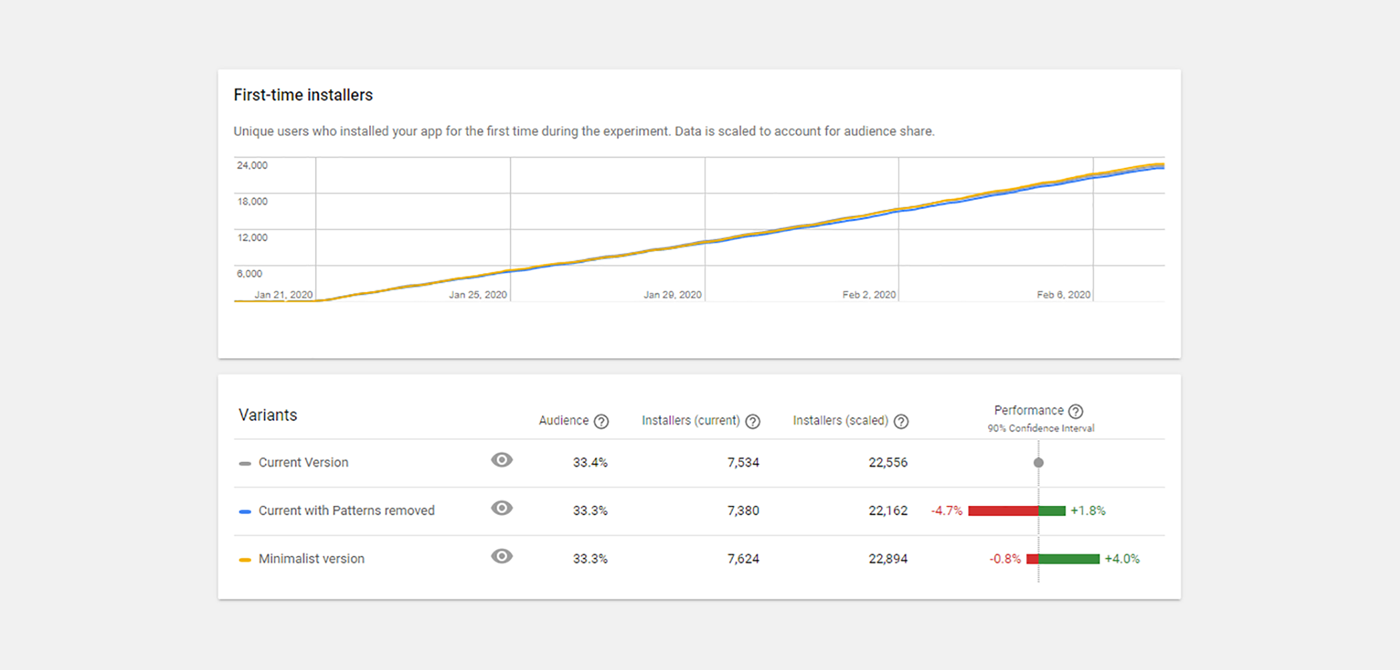Open the Installers (scaled) help icon

[901, 422]
